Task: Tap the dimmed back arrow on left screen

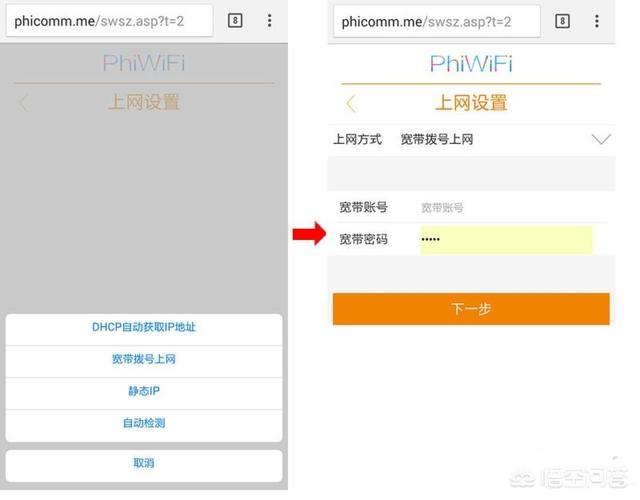Action: coord(24,102)
